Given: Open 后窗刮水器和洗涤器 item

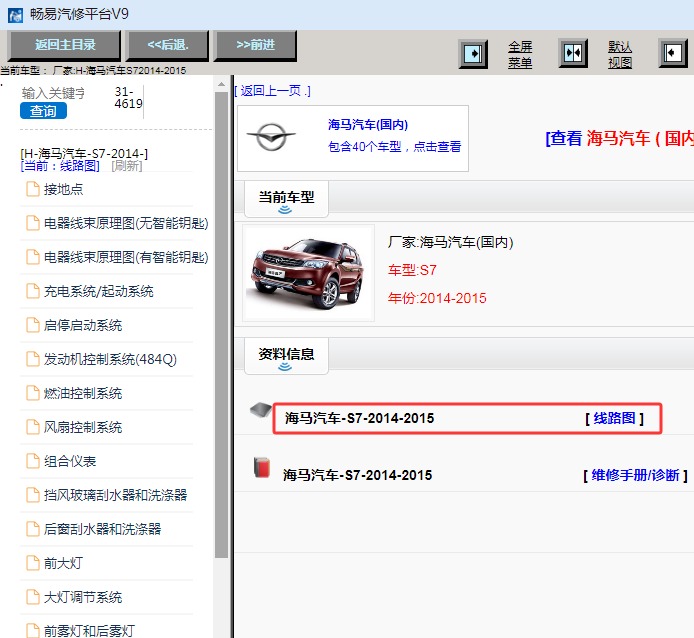Looking at the screenshot, I should (x=102, y=529).
